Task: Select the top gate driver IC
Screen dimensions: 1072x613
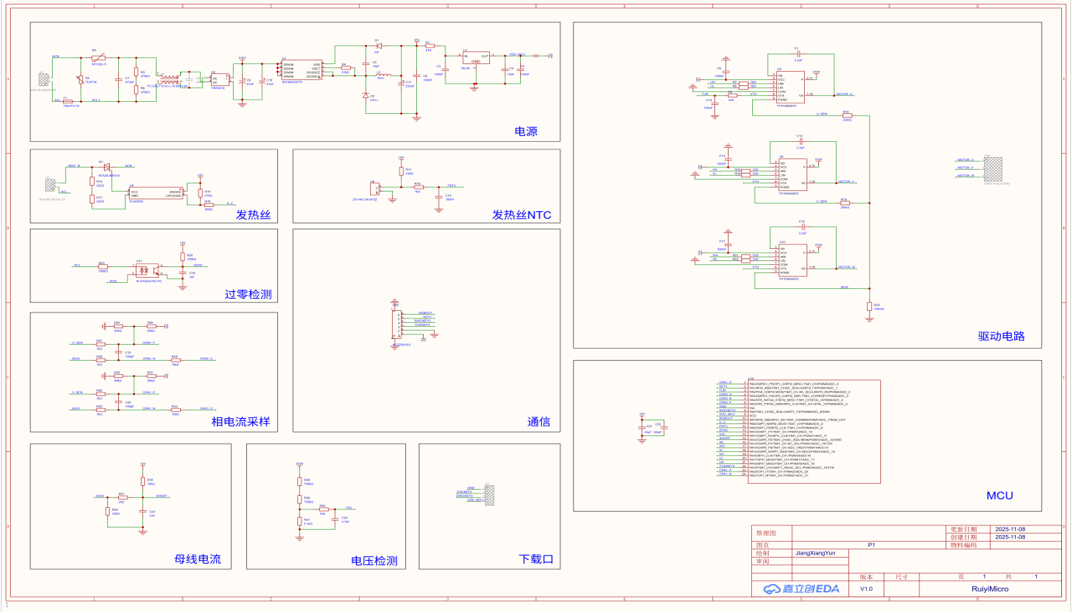Action: coord(790,87)
